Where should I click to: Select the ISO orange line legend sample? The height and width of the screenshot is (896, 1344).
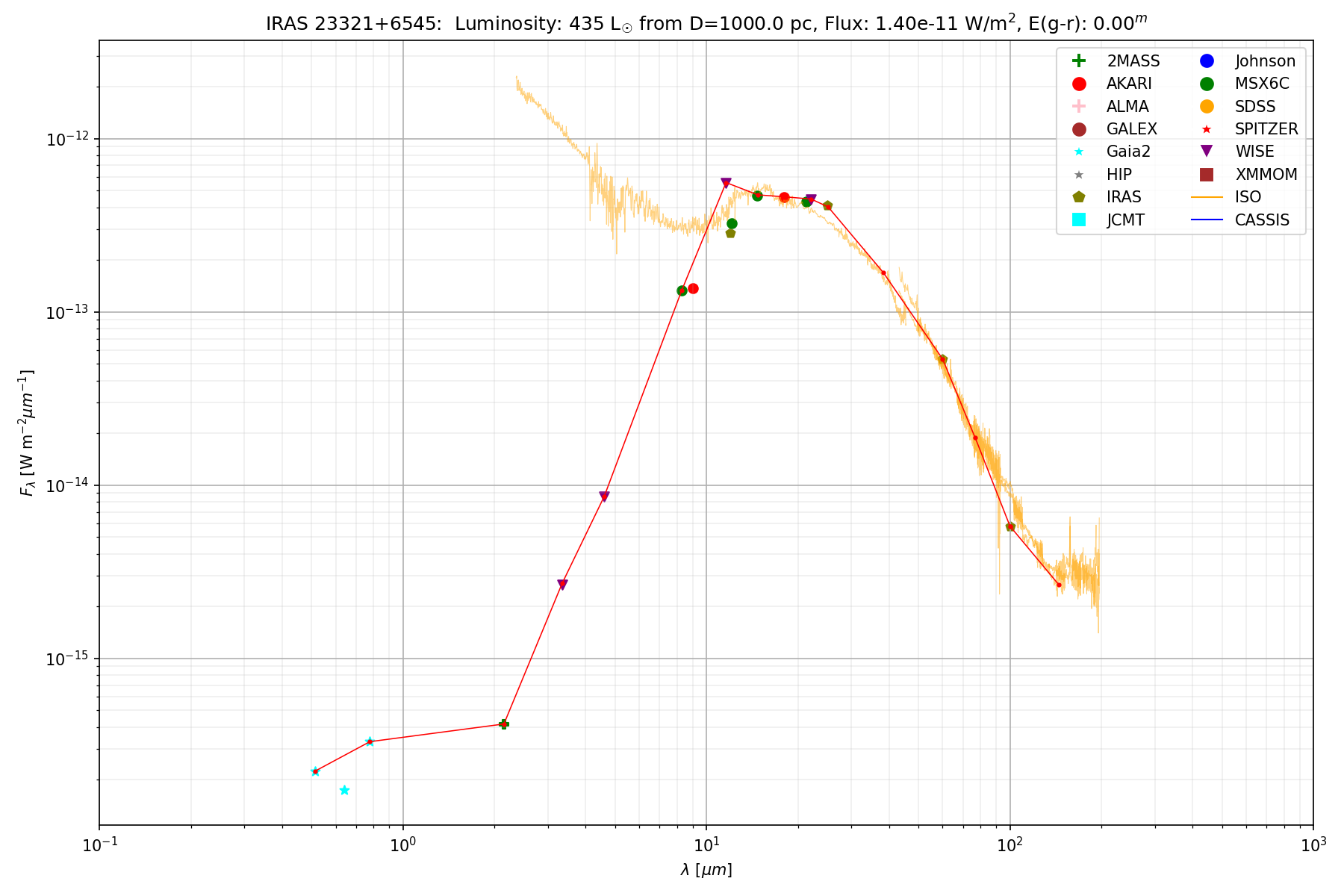point(1207,197)
